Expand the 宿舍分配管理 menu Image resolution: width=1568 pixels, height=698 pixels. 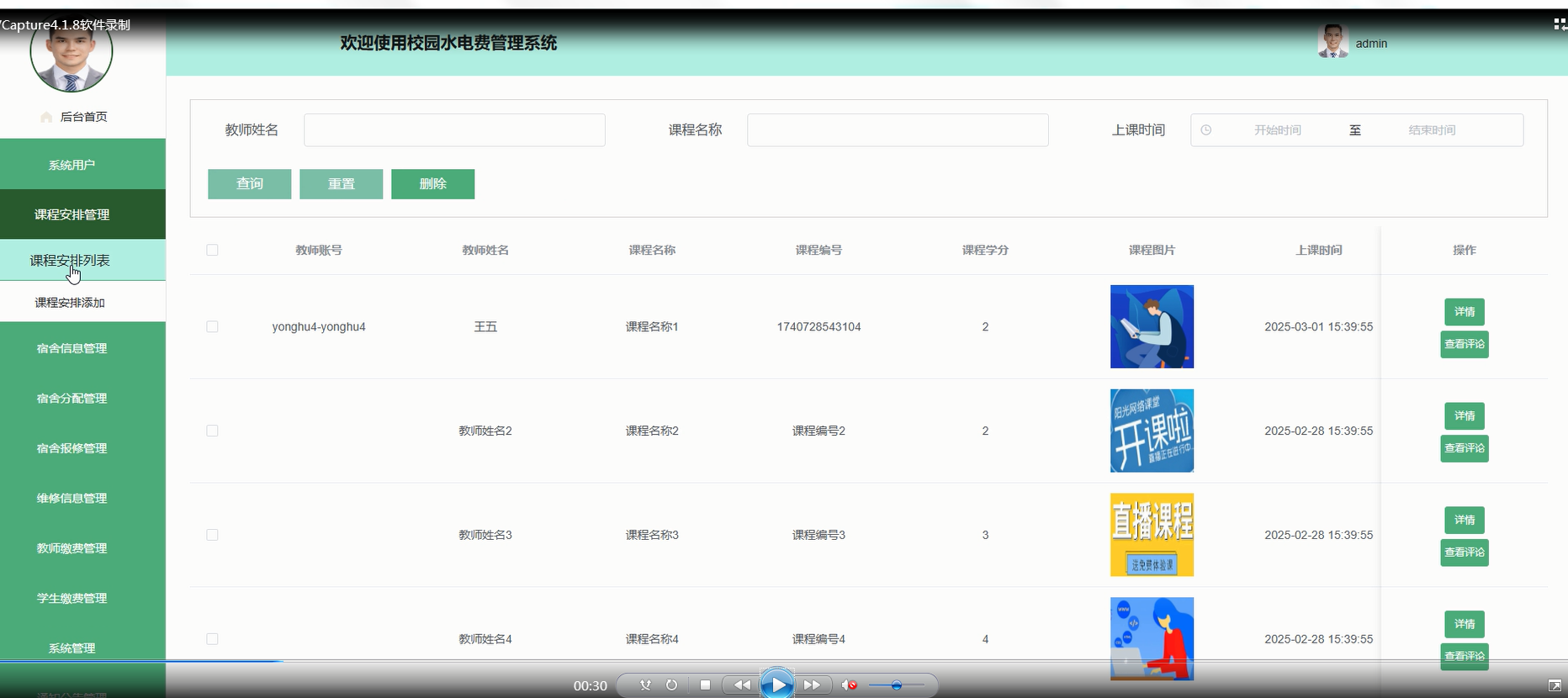click(x=82, y=398)
